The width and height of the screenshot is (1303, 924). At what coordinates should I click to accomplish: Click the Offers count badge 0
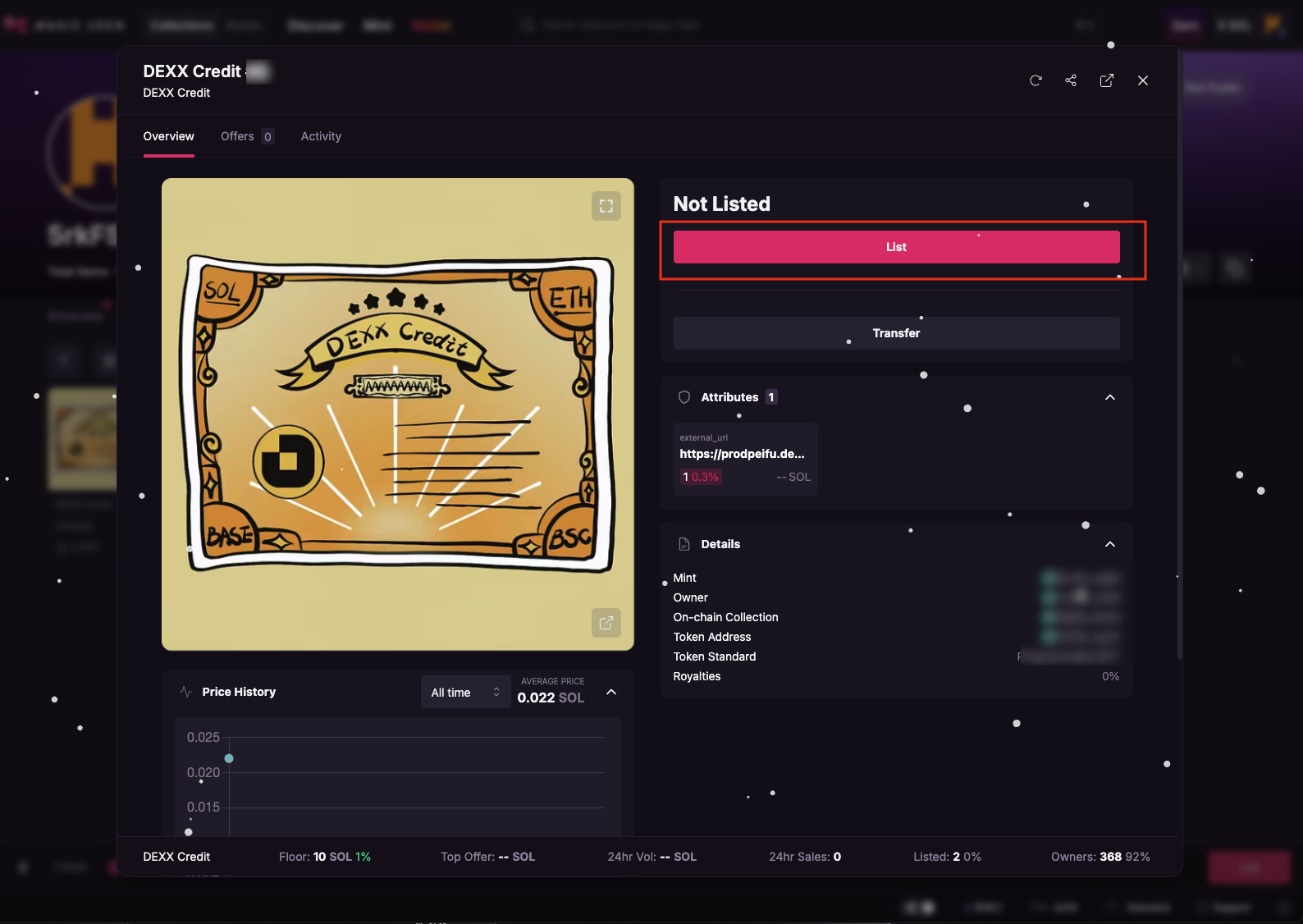click(267, 137)
